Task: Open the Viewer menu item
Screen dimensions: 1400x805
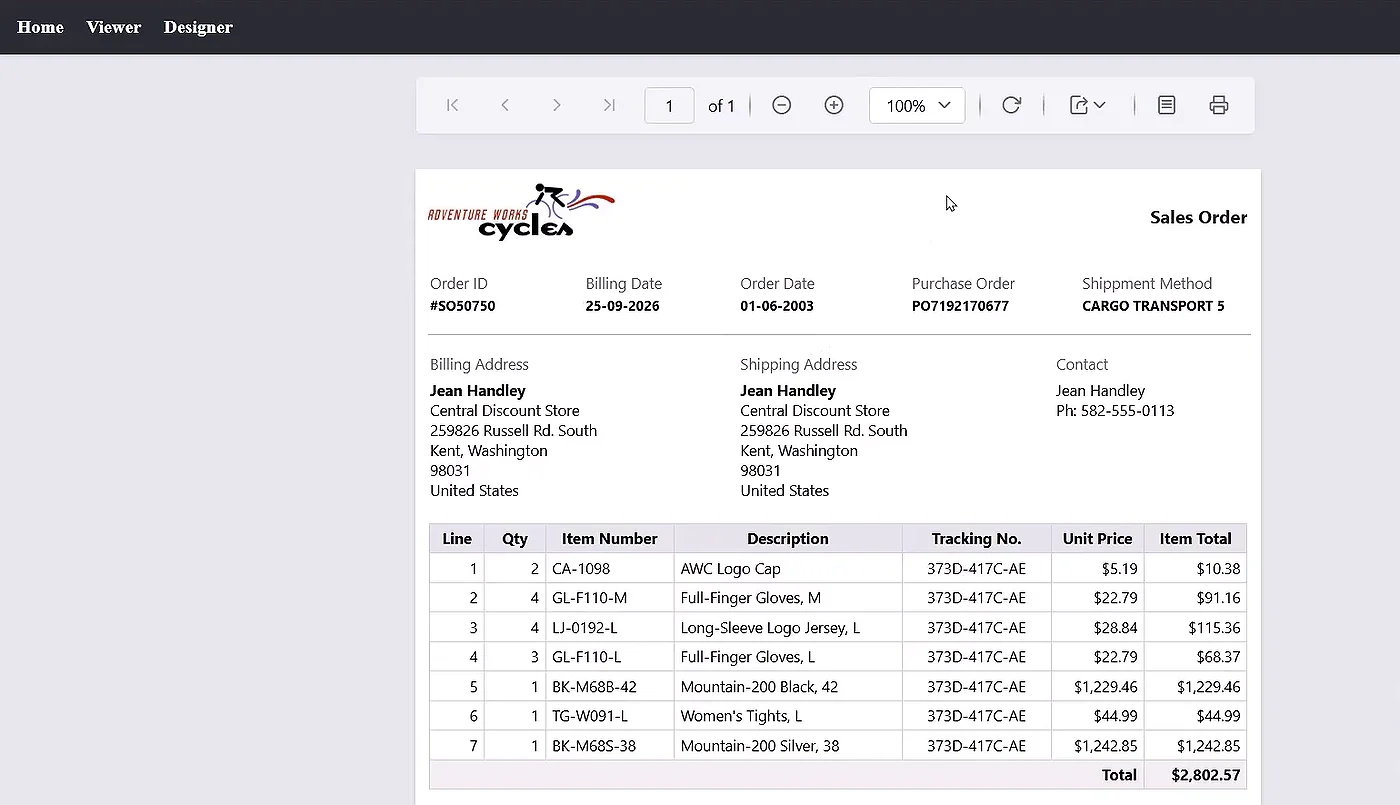Action: tap(114, 27)
